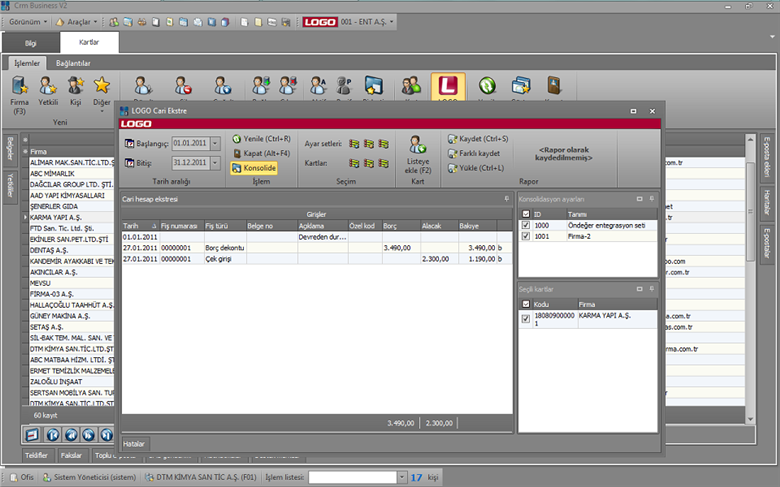Viewport: 780px width, 487px height.
Task: Click the user with red stop sign icon
Action: 183,86
